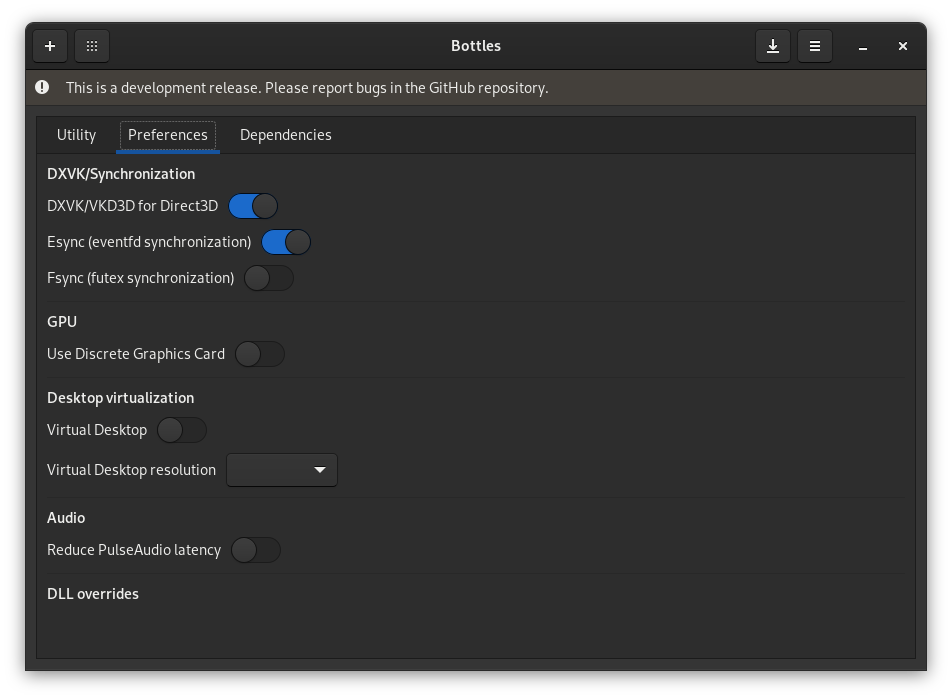Click the DXVK/Synchronization section heading
Viewport: 952px width, 699px height.
(x=121, y=174)
